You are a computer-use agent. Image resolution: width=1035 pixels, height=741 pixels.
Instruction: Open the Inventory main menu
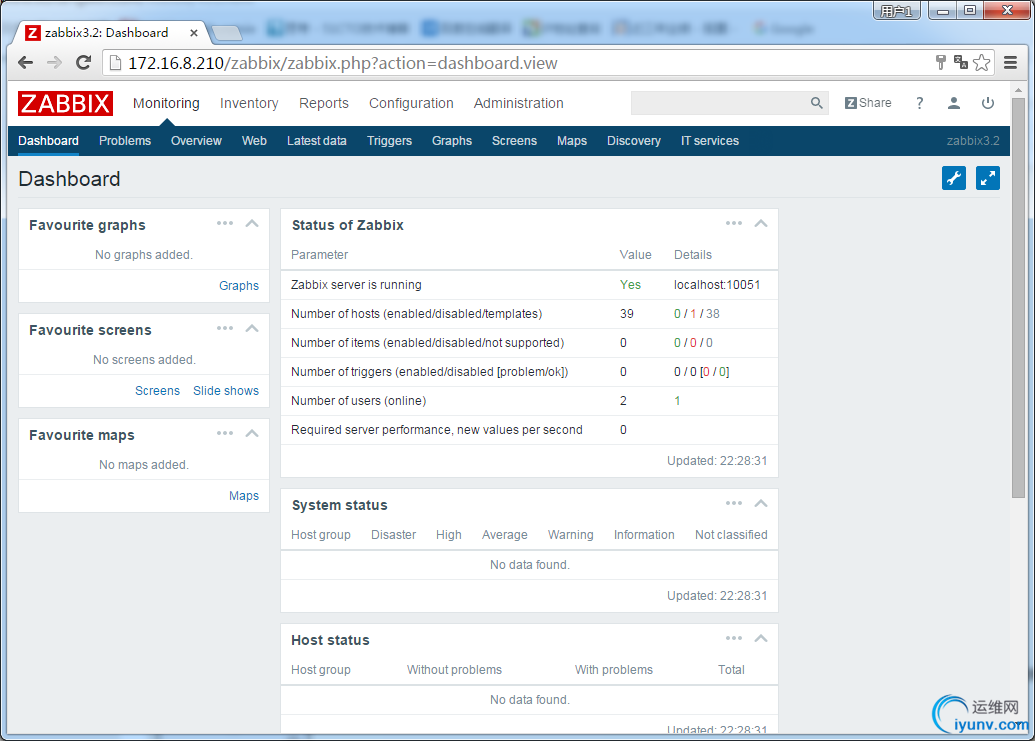tap(249, 103)
